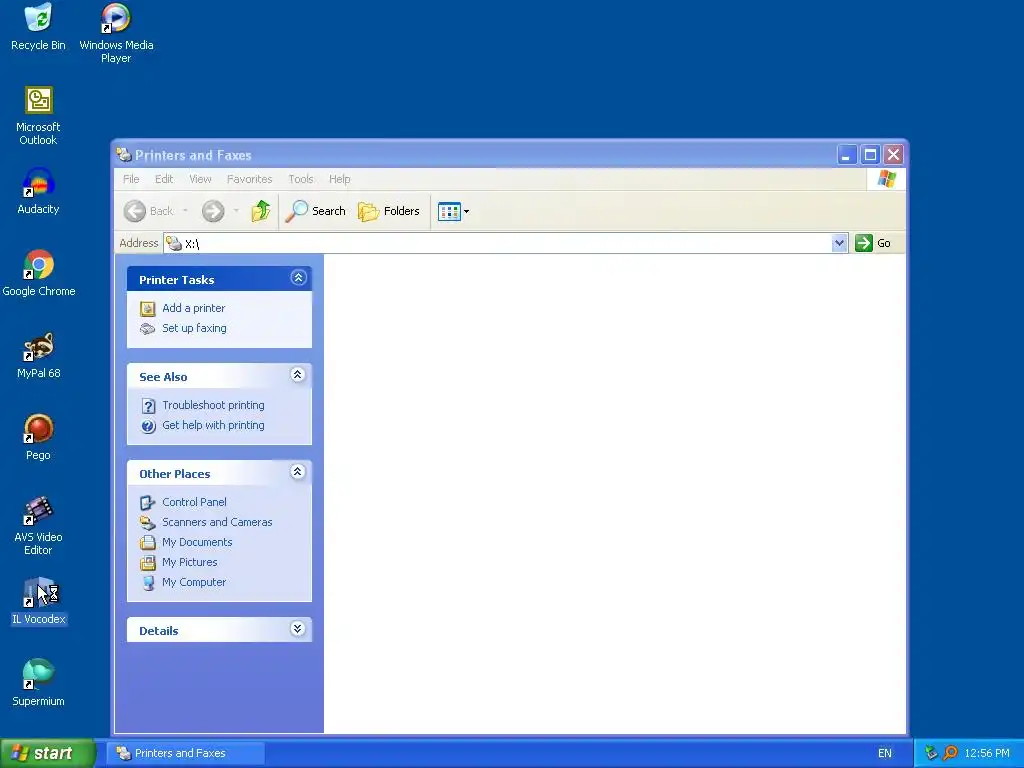Open the Tools menu
This screenshot has width=1024, height=768.
[x=301, y=179]
